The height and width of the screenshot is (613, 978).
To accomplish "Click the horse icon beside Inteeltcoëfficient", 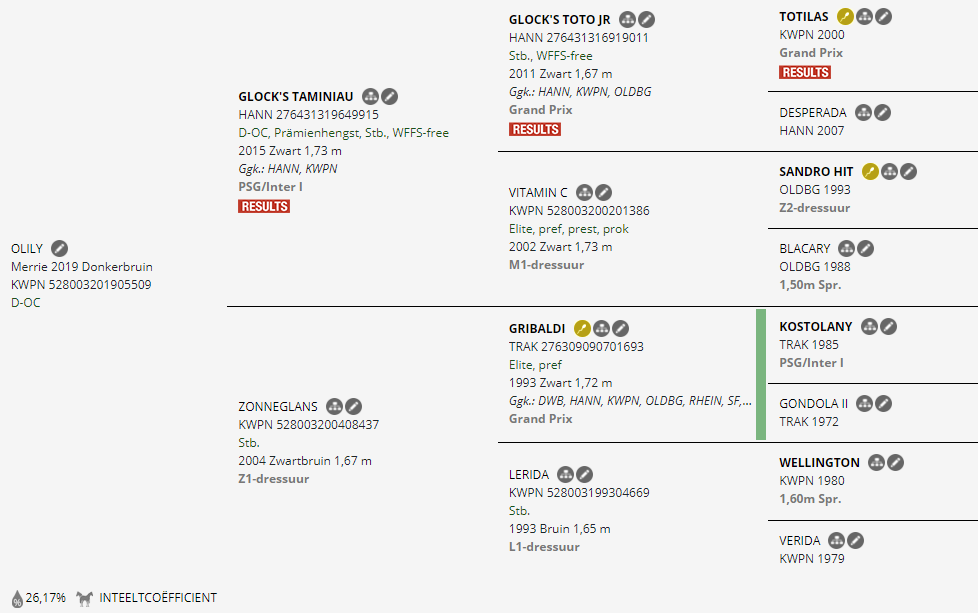I will click(x=85, y=598).
